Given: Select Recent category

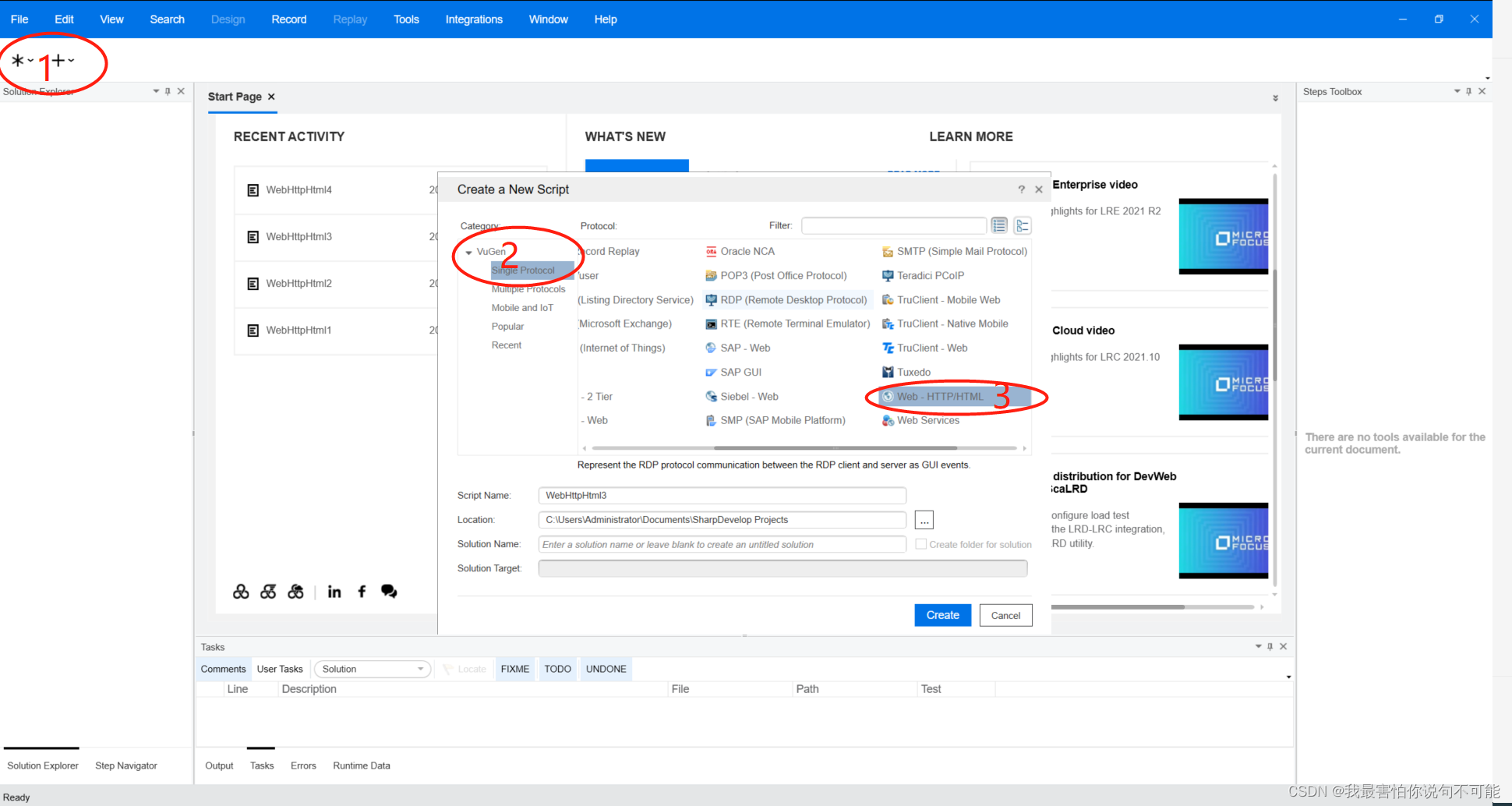Looking at the screenshot, I should coord(507,345).
